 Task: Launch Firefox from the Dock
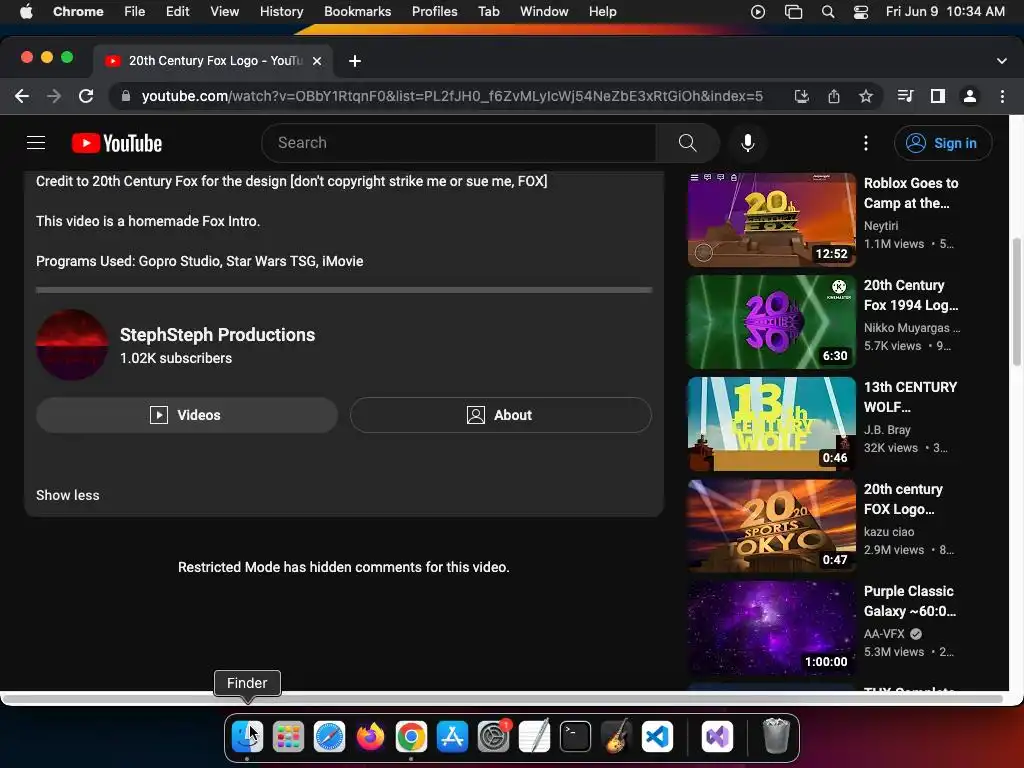[x=370, y=737]
